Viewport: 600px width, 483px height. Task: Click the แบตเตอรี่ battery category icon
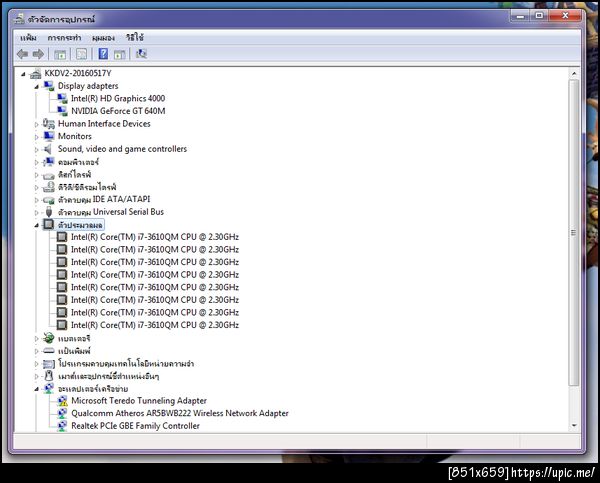(49, 338)
